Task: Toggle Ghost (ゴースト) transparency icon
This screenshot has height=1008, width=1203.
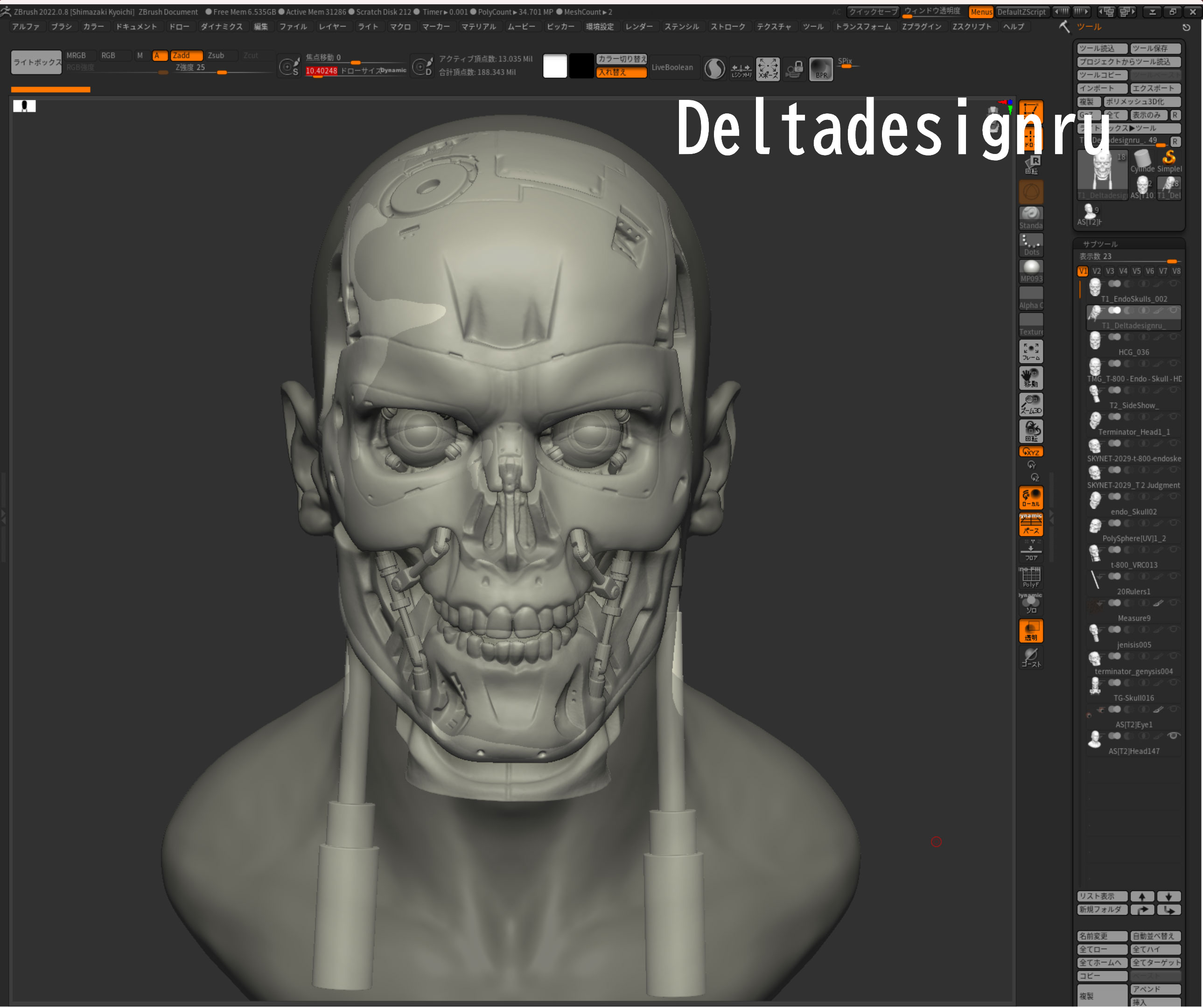Action: point(1030,657)
